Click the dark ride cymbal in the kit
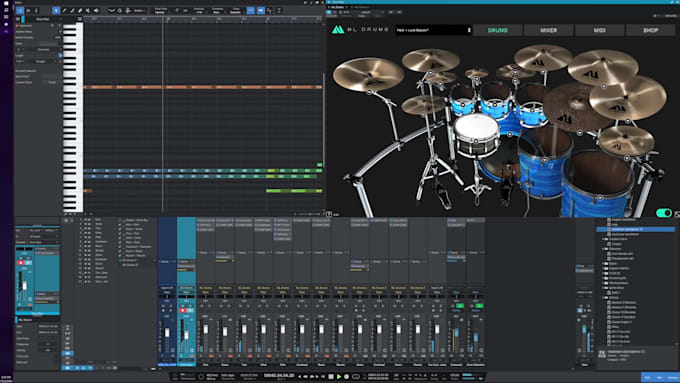The width and height of the screenshot is (680, 383). (x=572, y=108)
